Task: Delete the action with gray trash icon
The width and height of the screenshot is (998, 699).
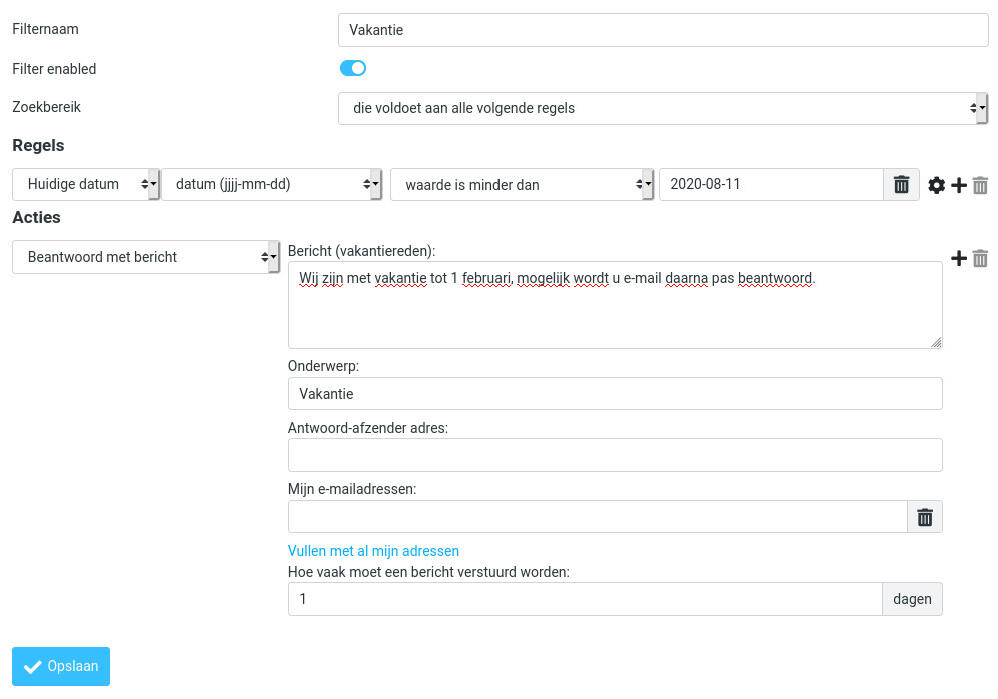Action: (x=980, y=258)
